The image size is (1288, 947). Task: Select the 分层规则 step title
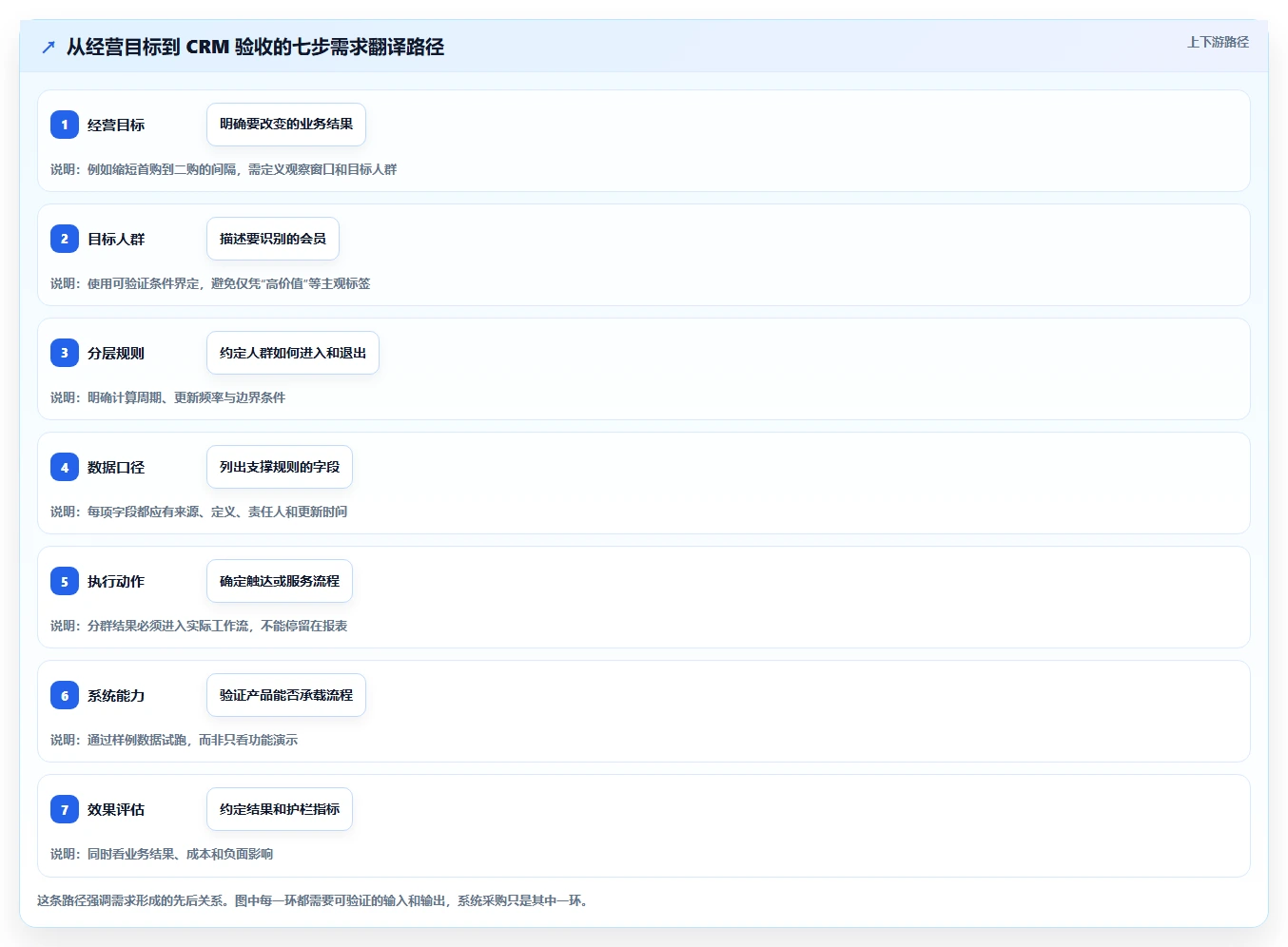tap(116, 353)
